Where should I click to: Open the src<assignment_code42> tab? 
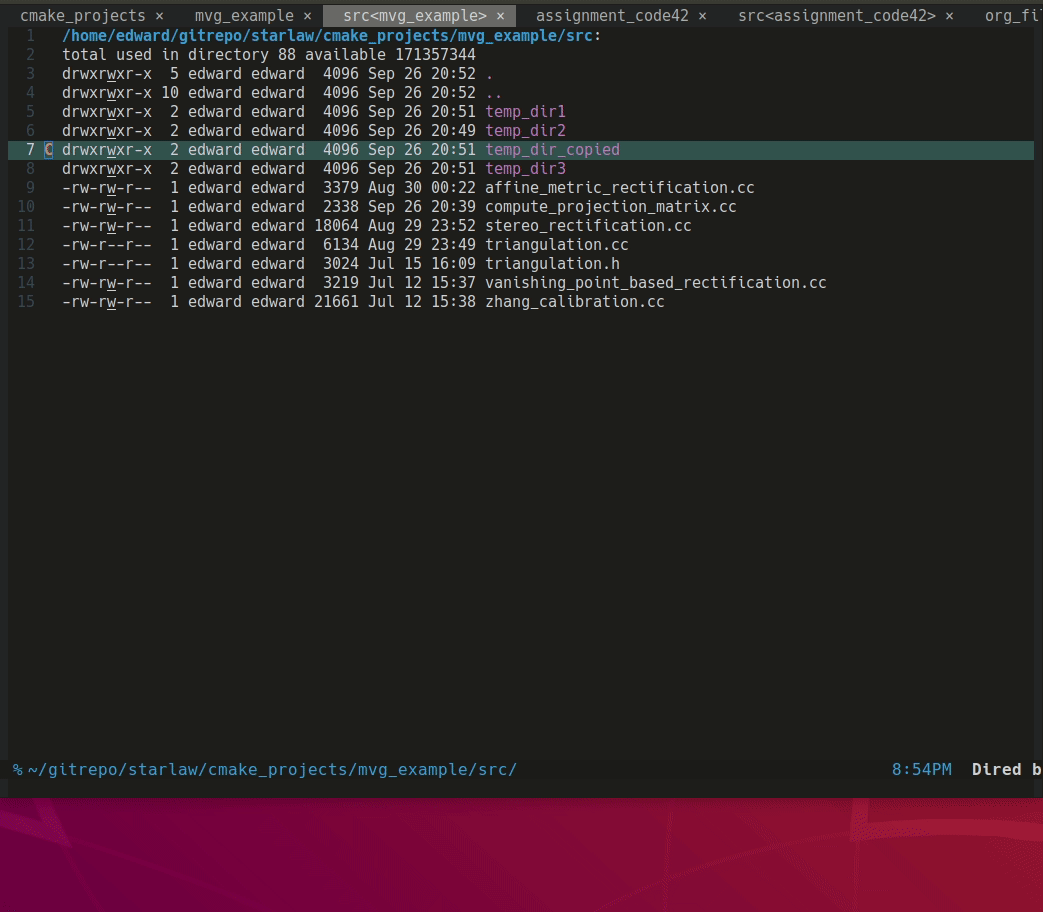coord(837,15)
